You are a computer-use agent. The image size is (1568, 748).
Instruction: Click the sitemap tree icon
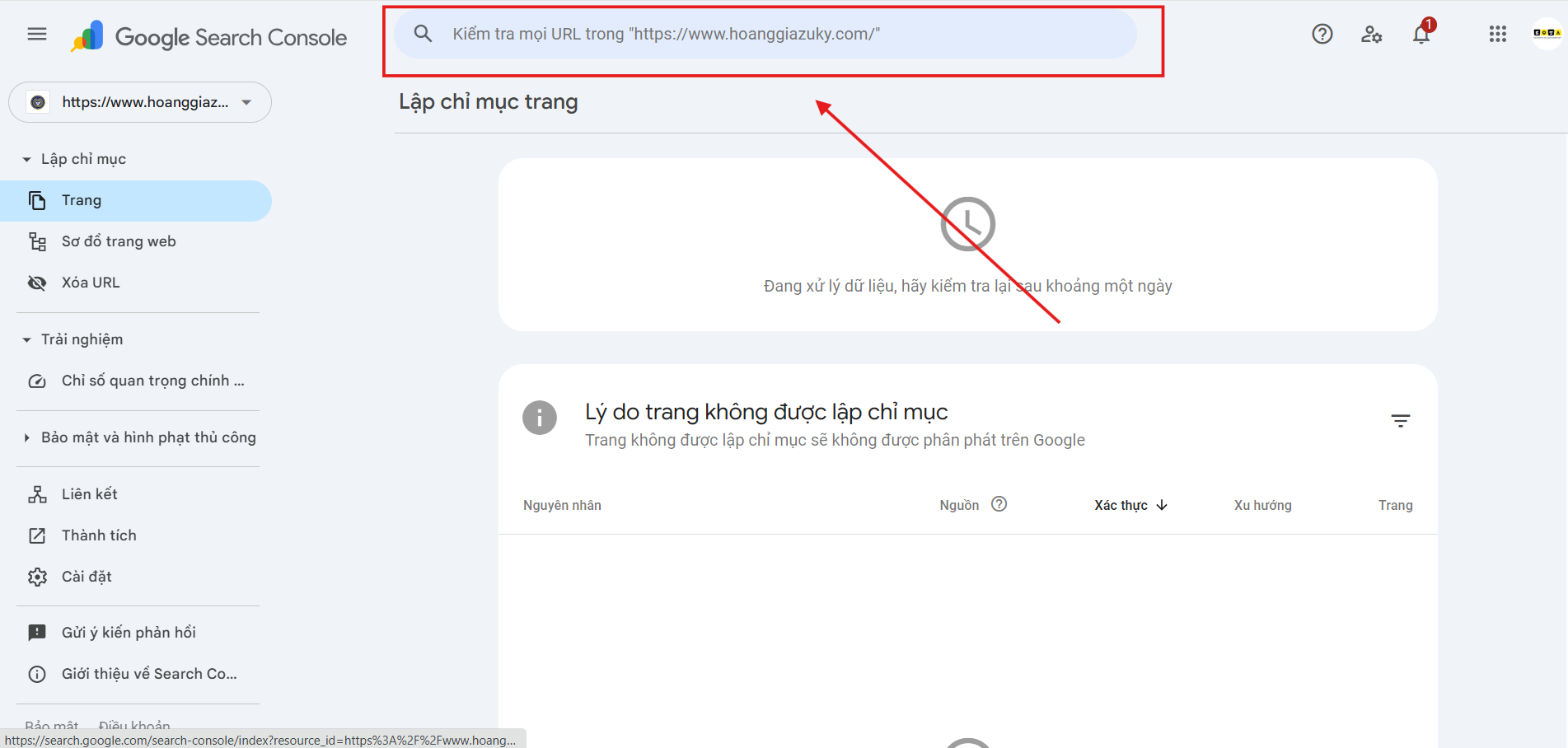pos(37,241)
